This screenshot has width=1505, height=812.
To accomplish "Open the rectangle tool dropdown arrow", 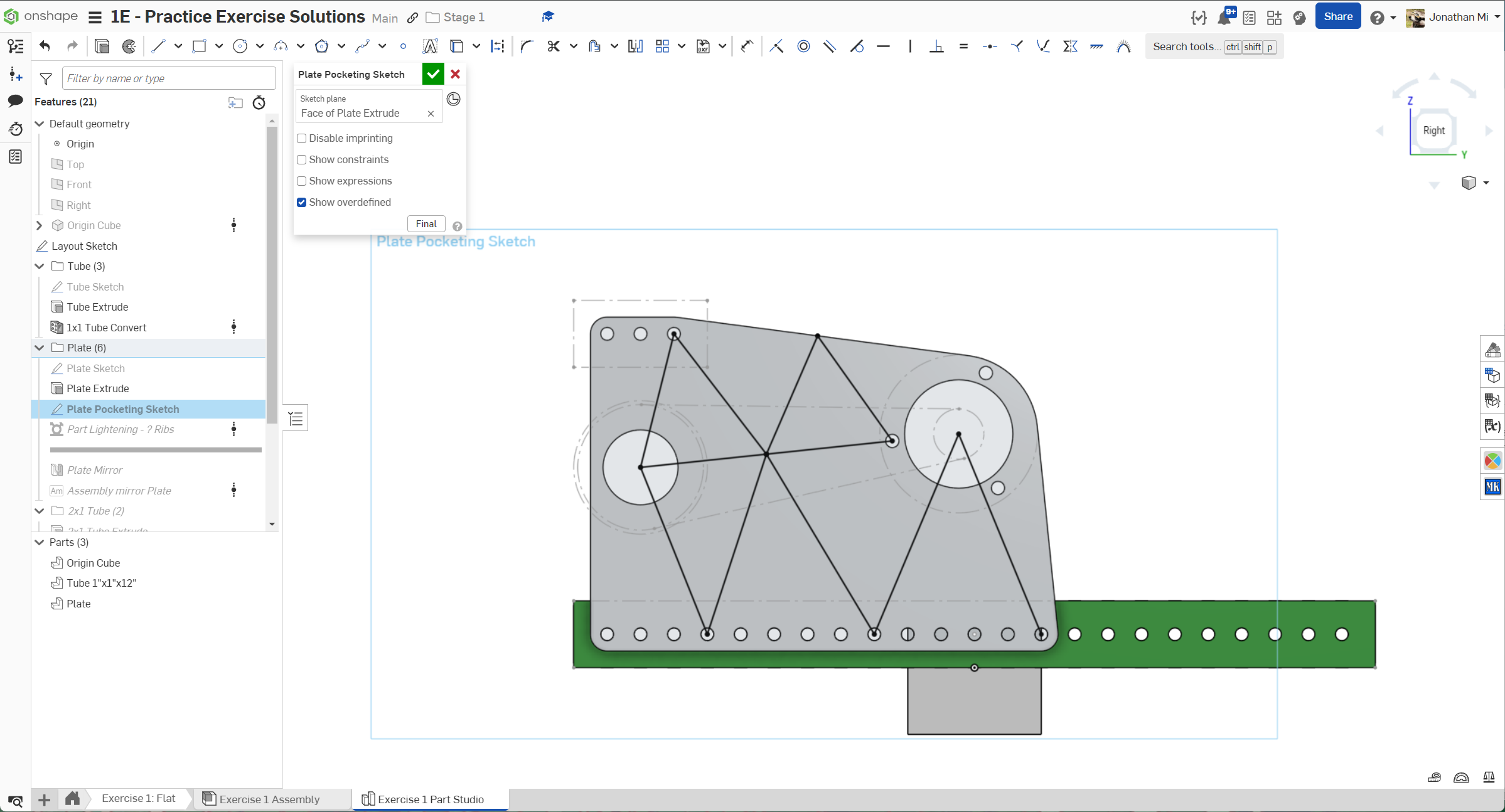I will pyautogui.click(x=219, y=46).
